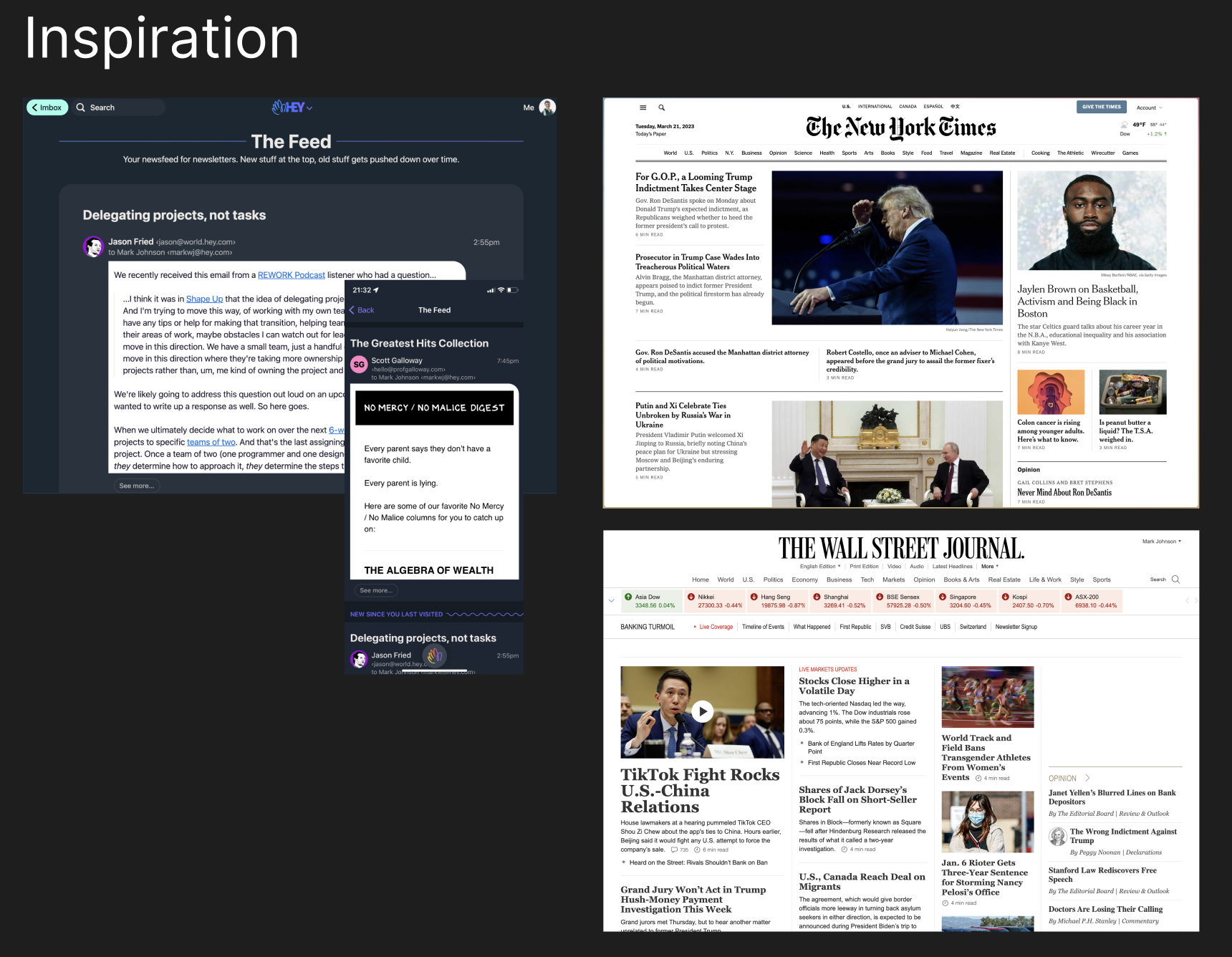
Task: Read 'TikTok Fight Rocks U.S.-China Relations' headline
Action: pos(700,791)
